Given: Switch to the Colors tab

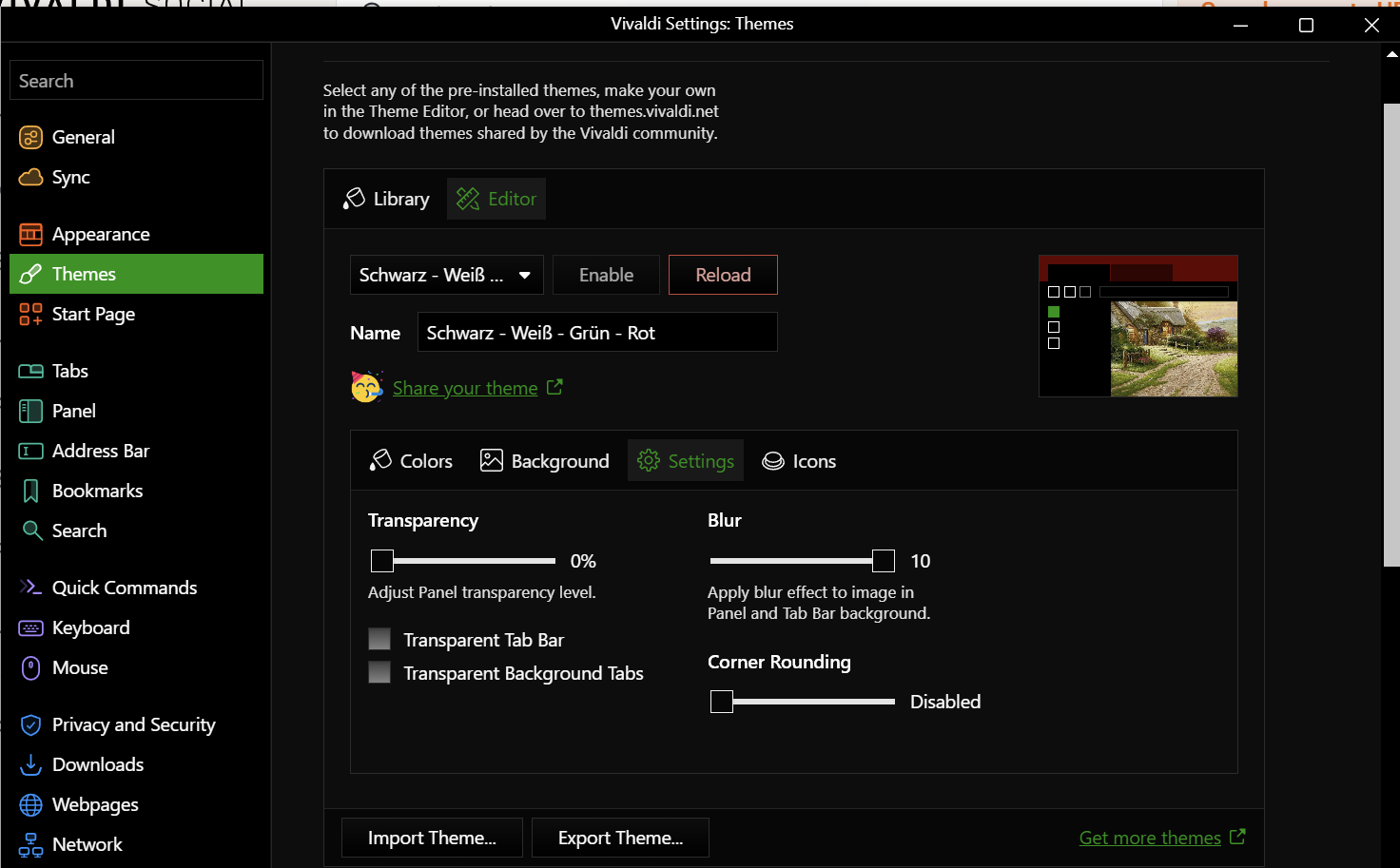Looking at the screenshot, I should (411, 460).
